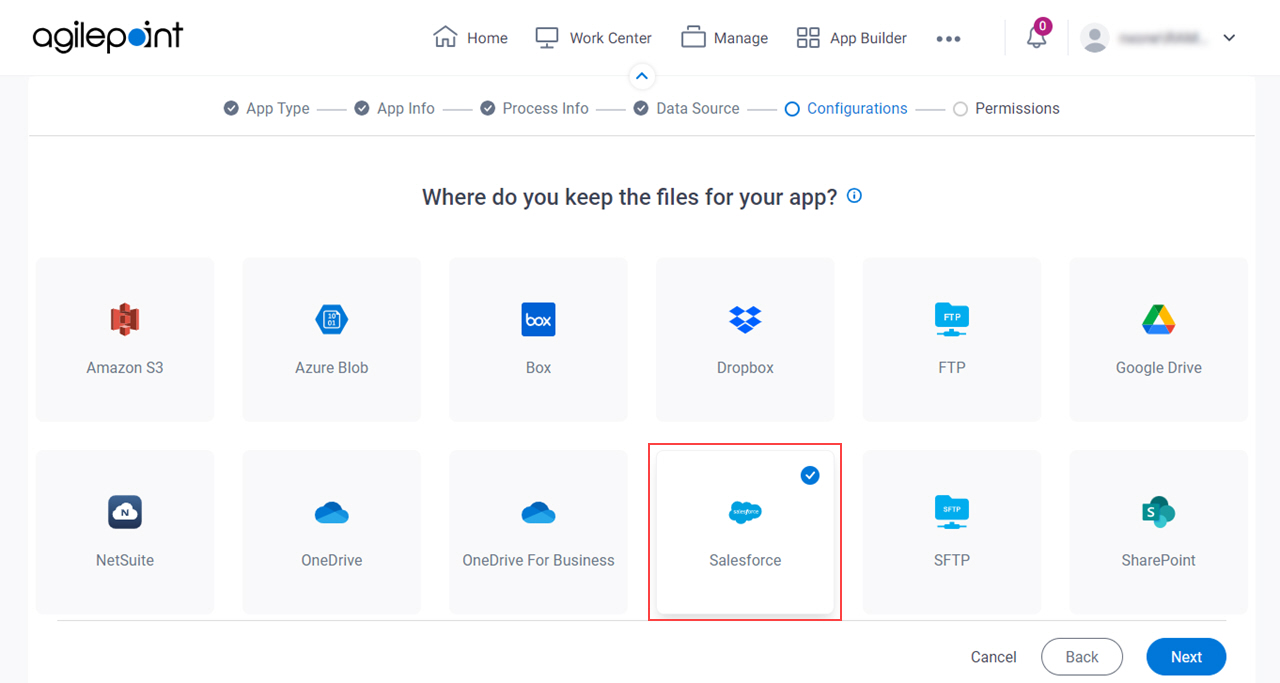The height and width of the screenshot is (683, 1280).
Task: Choose the OneDrive For Business cloud icon
Action: 538,513
